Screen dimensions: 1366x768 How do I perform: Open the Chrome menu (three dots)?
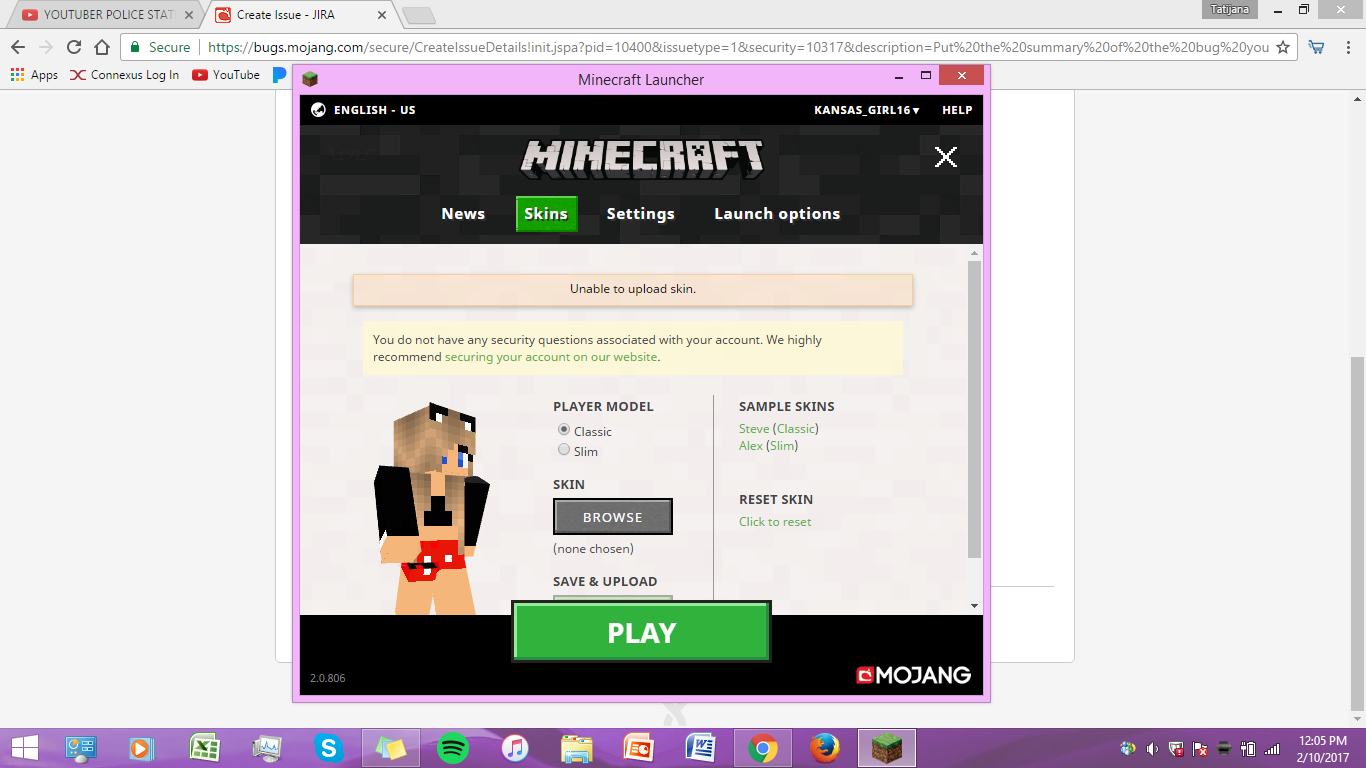1347,47
